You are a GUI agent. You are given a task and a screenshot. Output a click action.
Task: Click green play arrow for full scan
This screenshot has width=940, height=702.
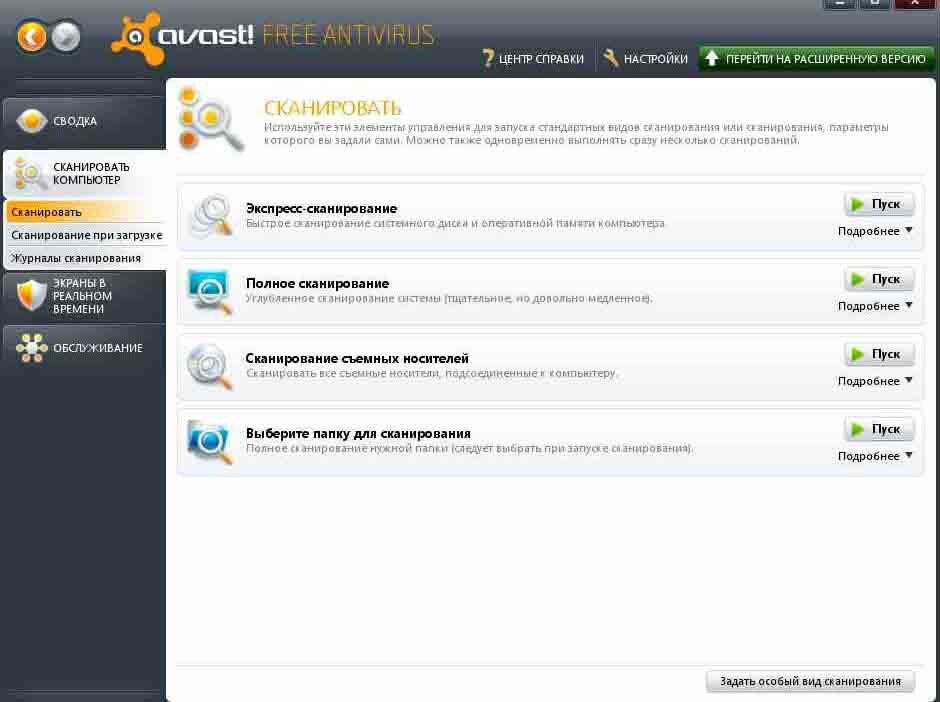858,279
